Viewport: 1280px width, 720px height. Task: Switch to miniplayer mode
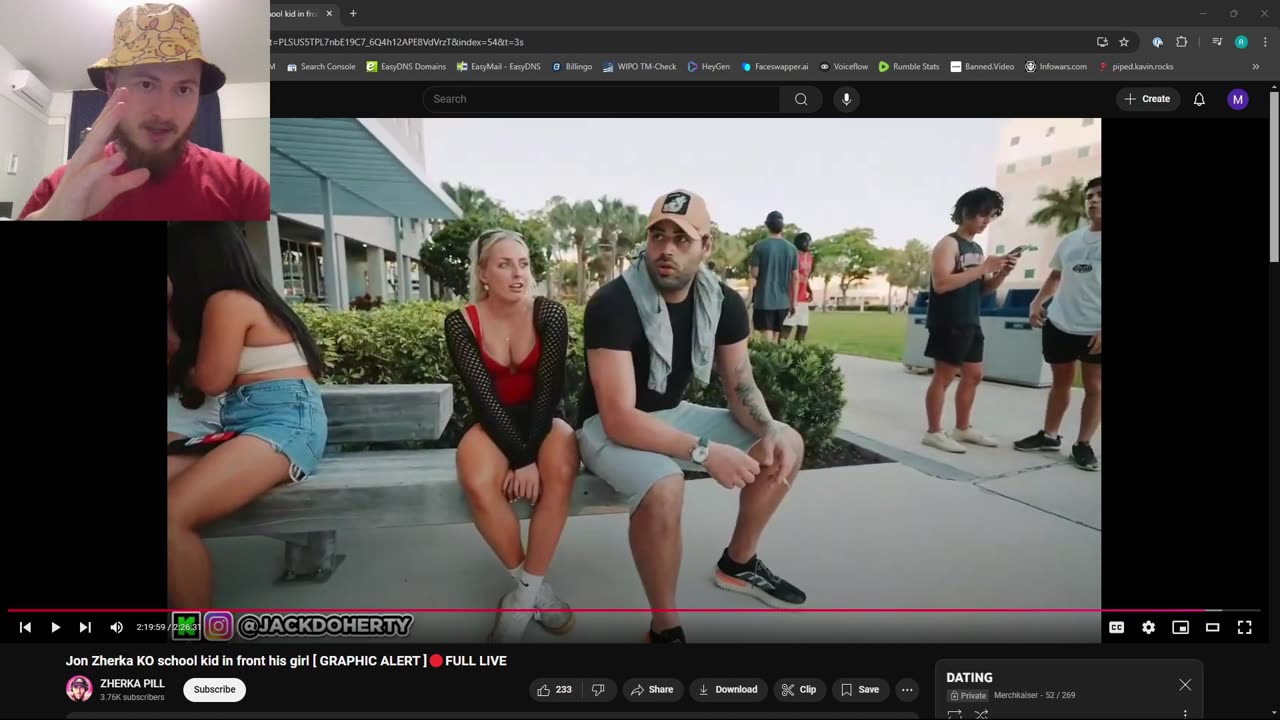1180,627
